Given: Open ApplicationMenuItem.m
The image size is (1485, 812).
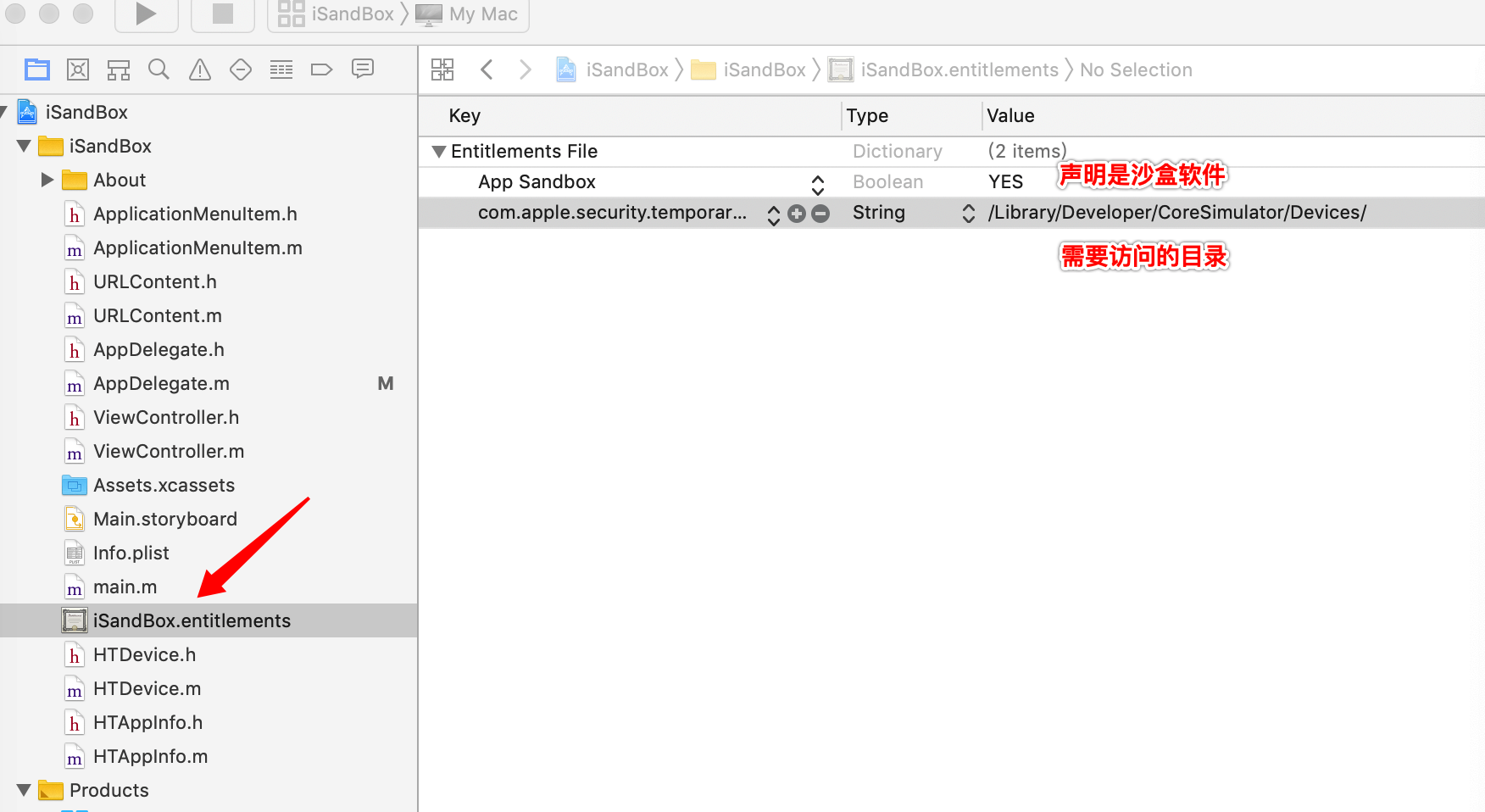Looking at the screenshot, I should (x=197, y=247).
